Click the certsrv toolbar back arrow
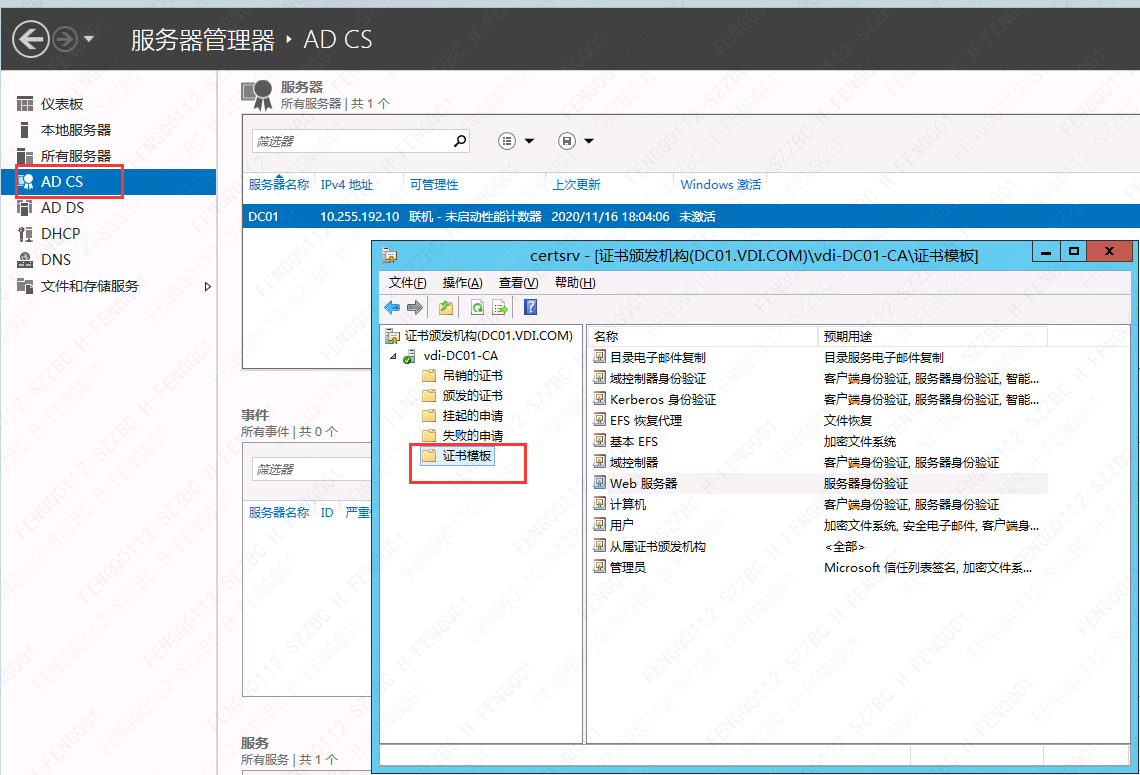Image resolution: width=1140 pixels, height=775 pixels. [393, 308]
